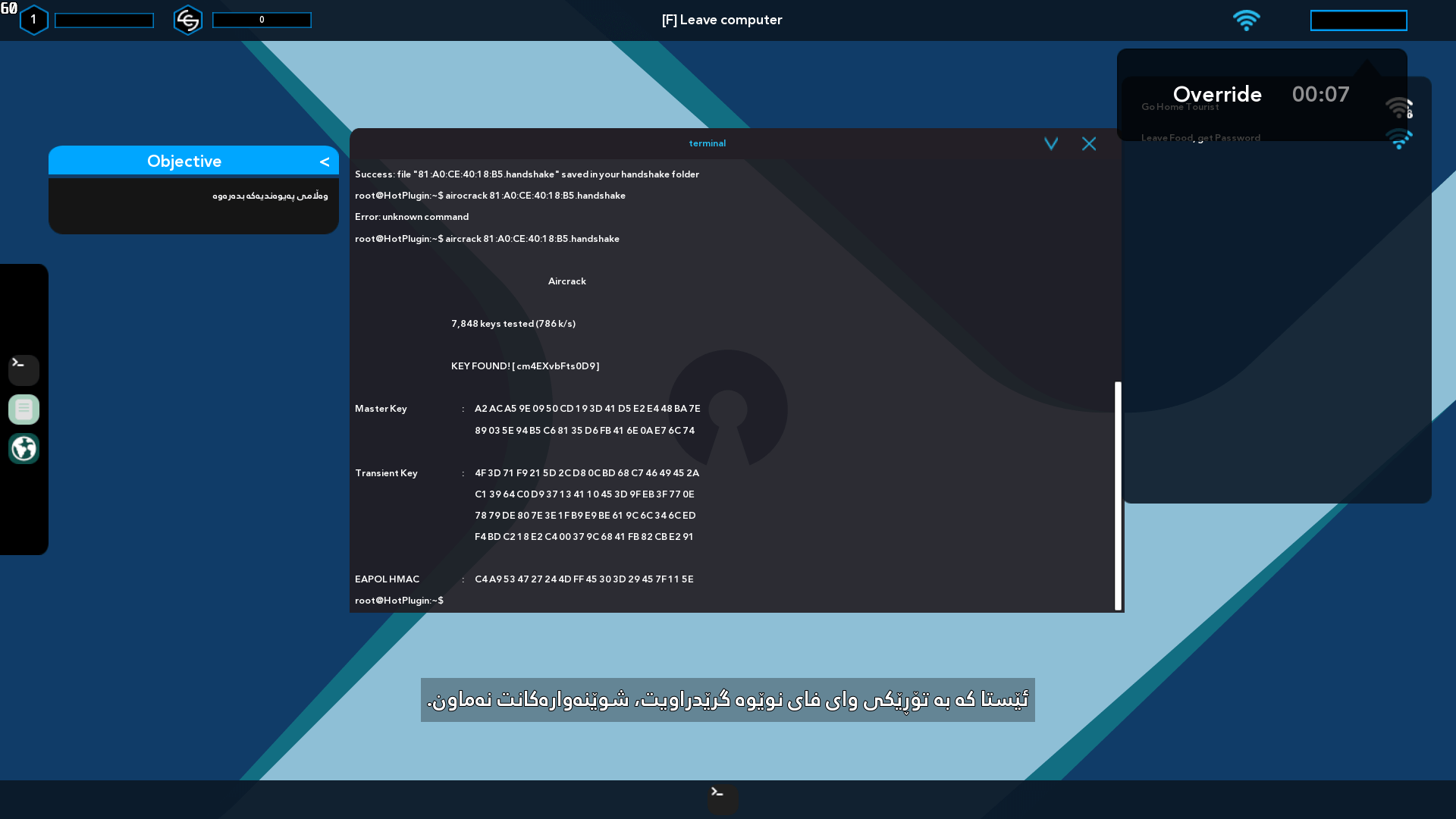Viewport: 1456px width, 819px height.
Task: Click the KEY FOUND result line in terminal
Action: 525,366
